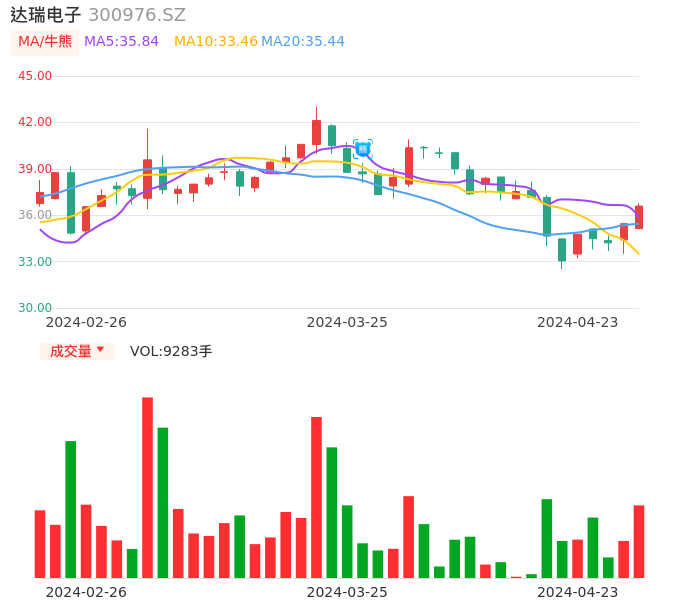The image size is (686, 606).
Task: Select the MA10:33.46 legend label
Action: pyautogui.click(x=216, y=42)
